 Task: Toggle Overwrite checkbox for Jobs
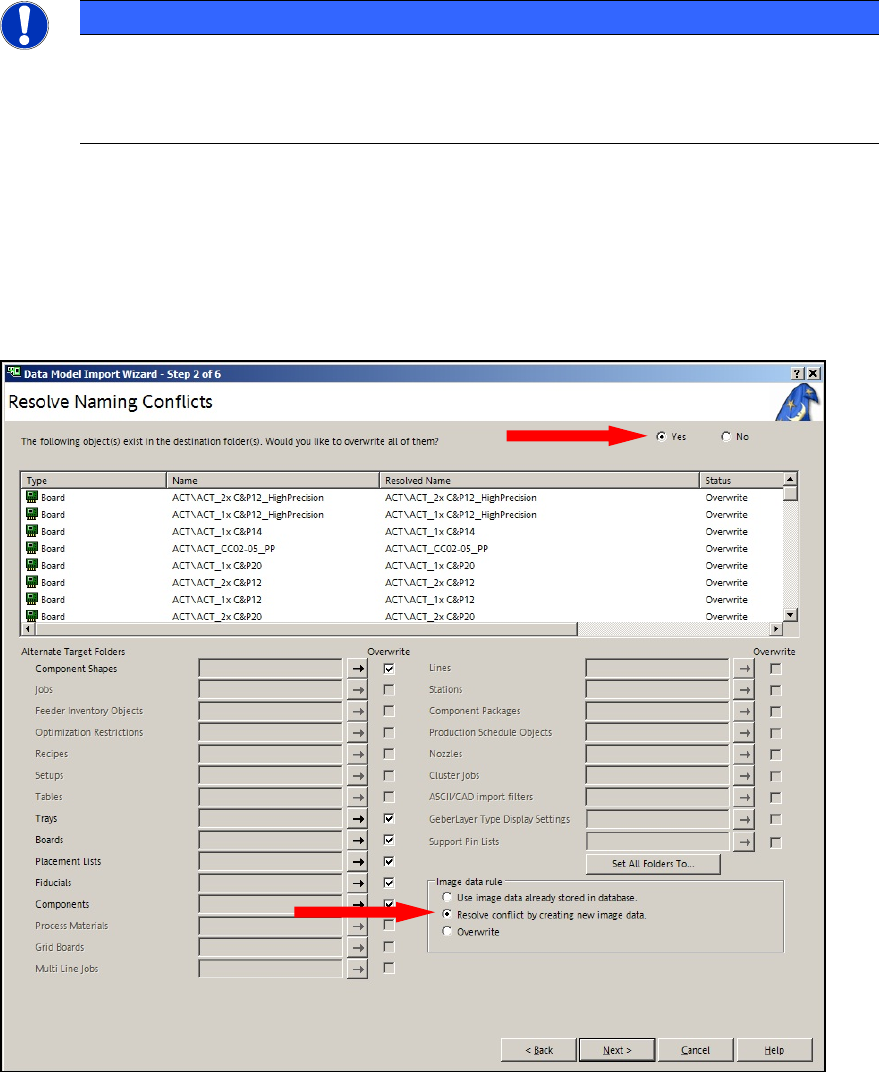tap(389, 690)
